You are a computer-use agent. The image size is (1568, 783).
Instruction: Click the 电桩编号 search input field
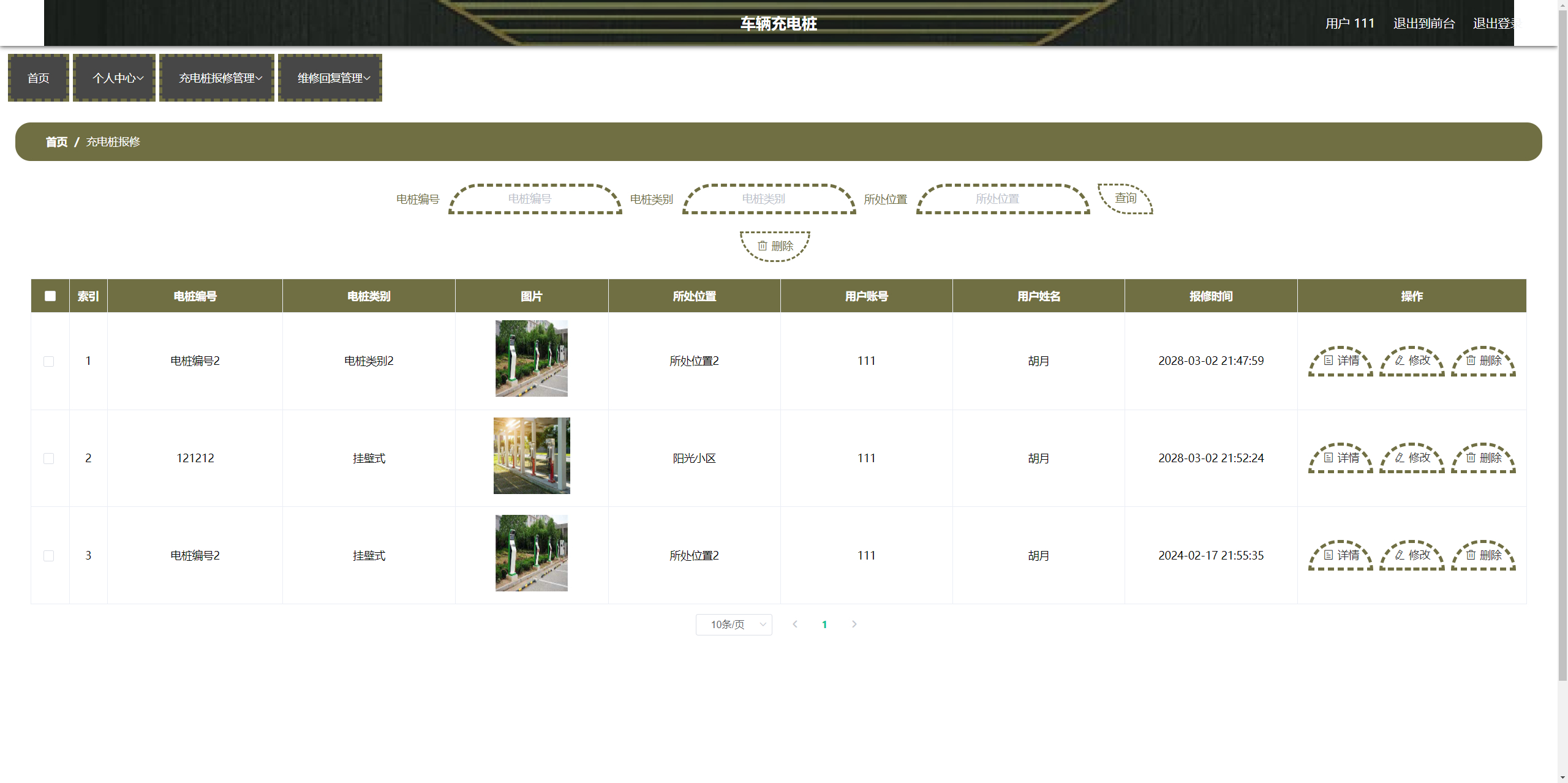point(535,199)
